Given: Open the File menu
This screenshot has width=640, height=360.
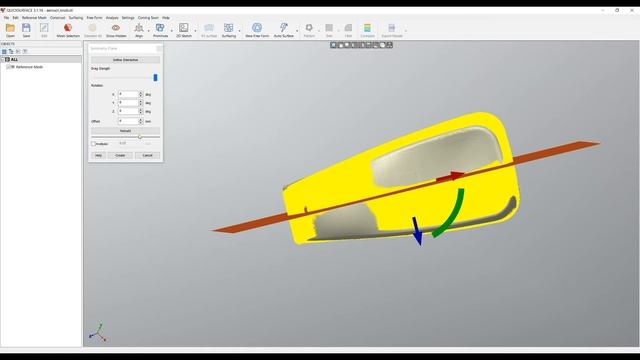Looking at the screenshot, I should (6, 18).
